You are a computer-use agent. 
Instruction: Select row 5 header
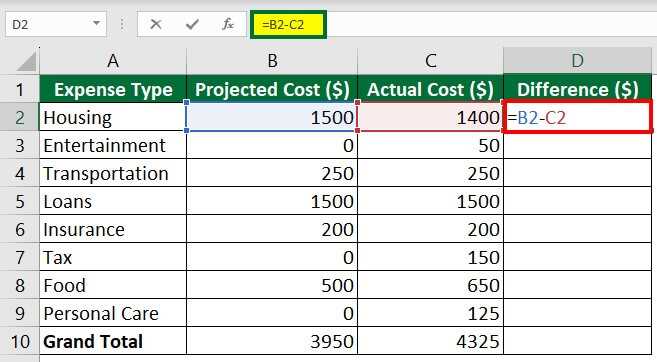(x=20, y=202)
